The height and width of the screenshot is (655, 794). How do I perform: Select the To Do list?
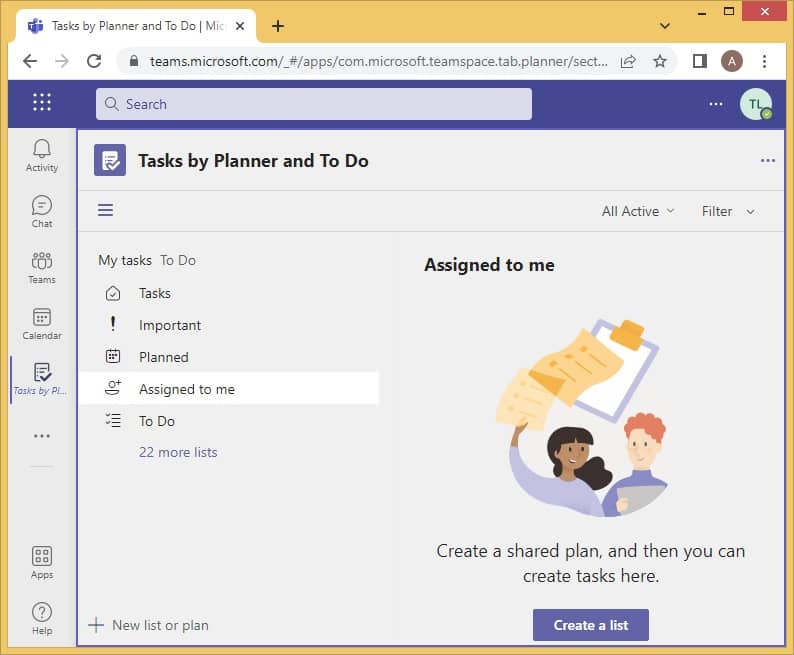pos(228,421)
